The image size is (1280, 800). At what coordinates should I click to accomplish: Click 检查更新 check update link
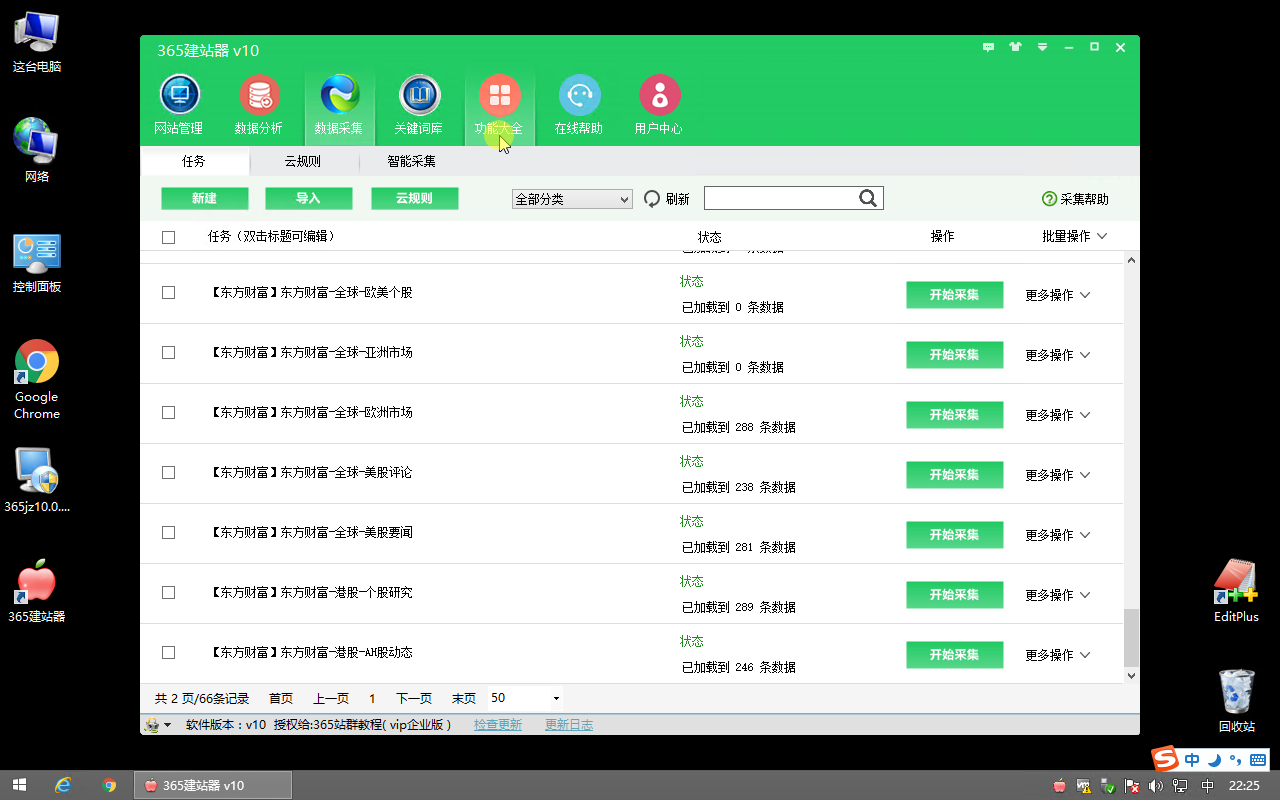[x=498, y=725]
